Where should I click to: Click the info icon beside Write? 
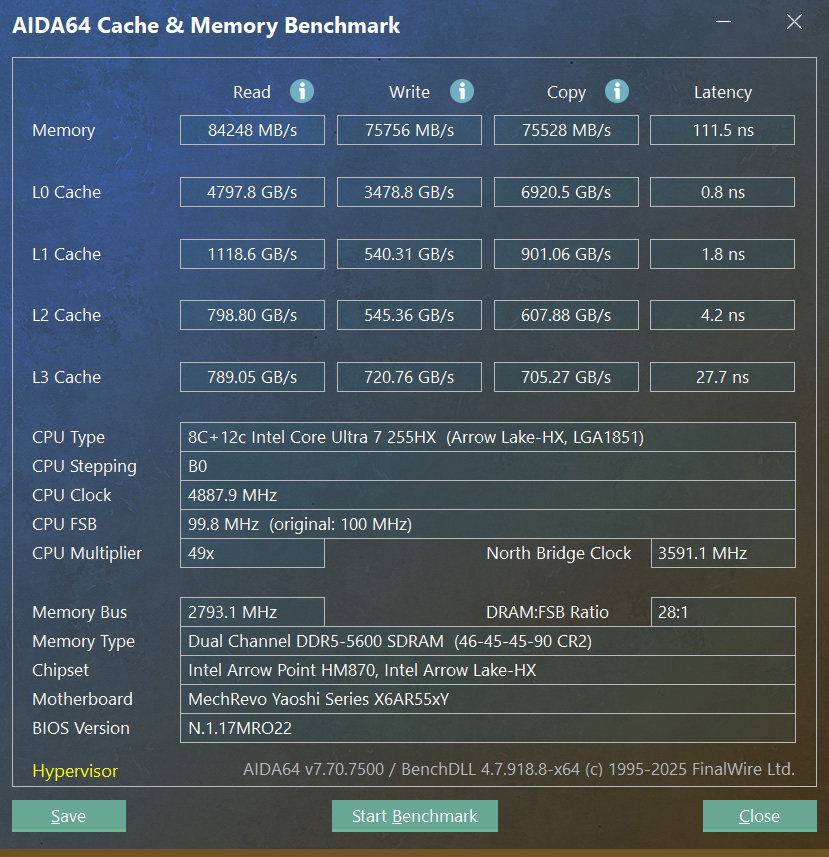coord(461,91)
